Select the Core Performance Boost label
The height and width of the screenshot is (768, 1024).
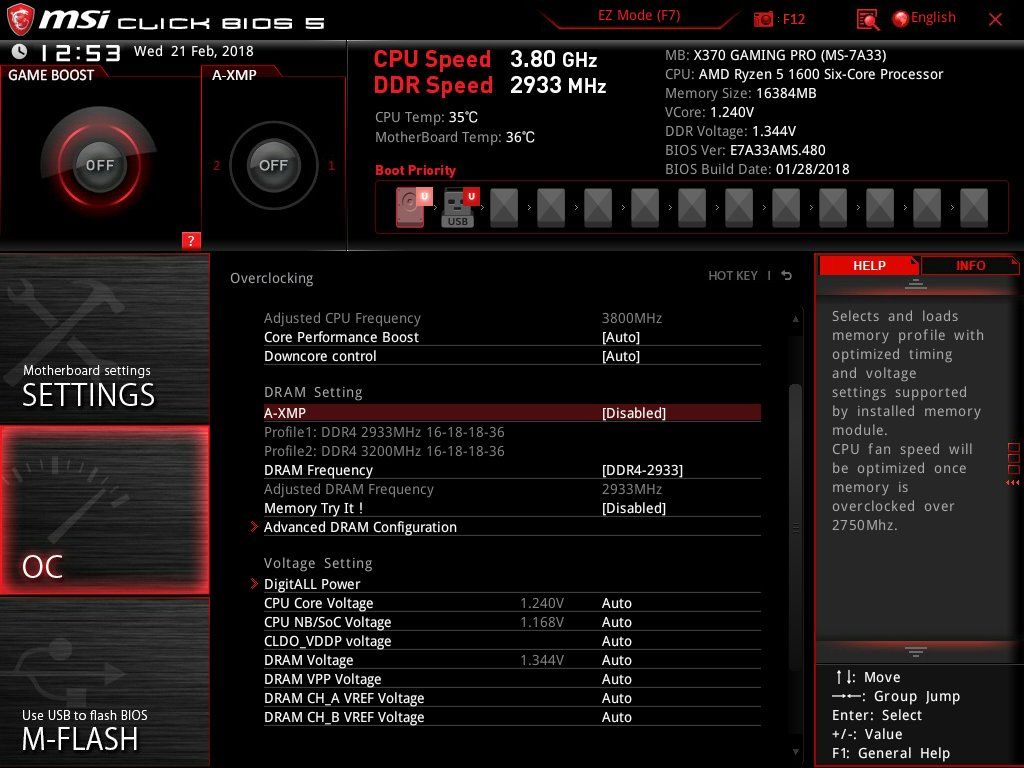tap(341, 337)
